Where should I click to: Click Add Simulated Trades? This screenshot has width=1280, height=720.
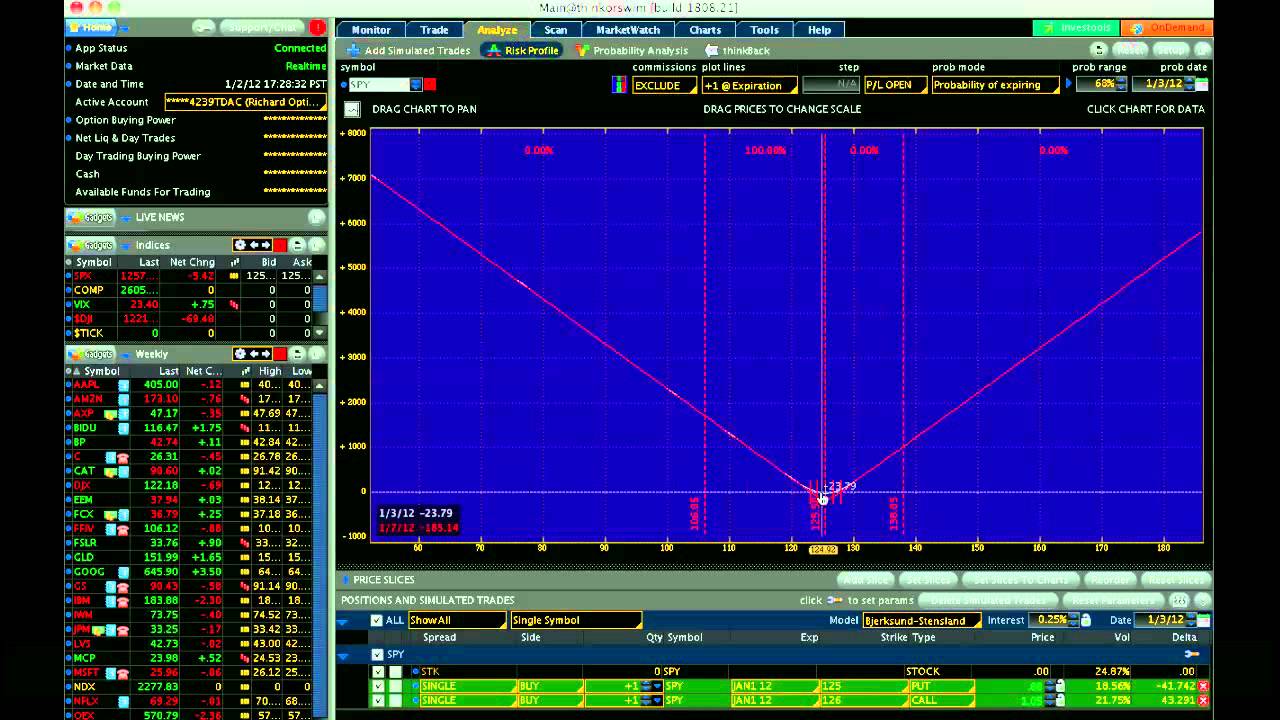(408, 50)
